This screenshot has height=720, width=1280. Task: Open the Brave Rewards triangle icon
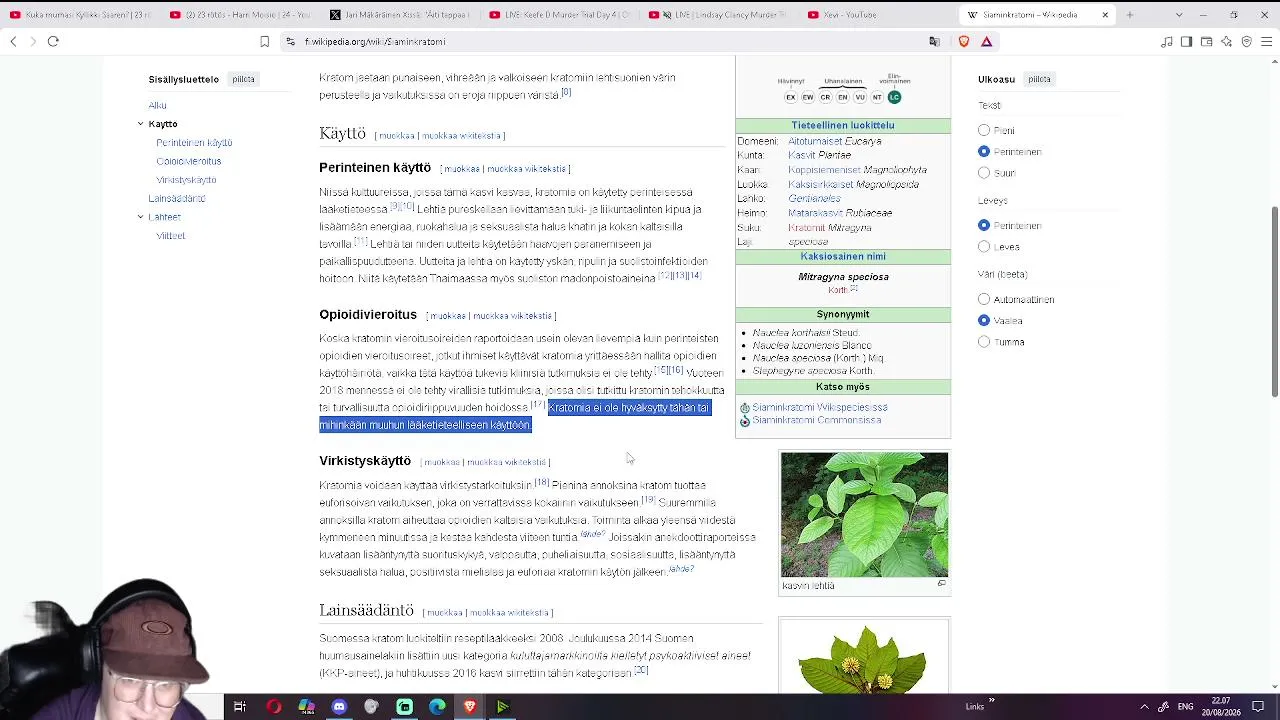coord(986,41)
